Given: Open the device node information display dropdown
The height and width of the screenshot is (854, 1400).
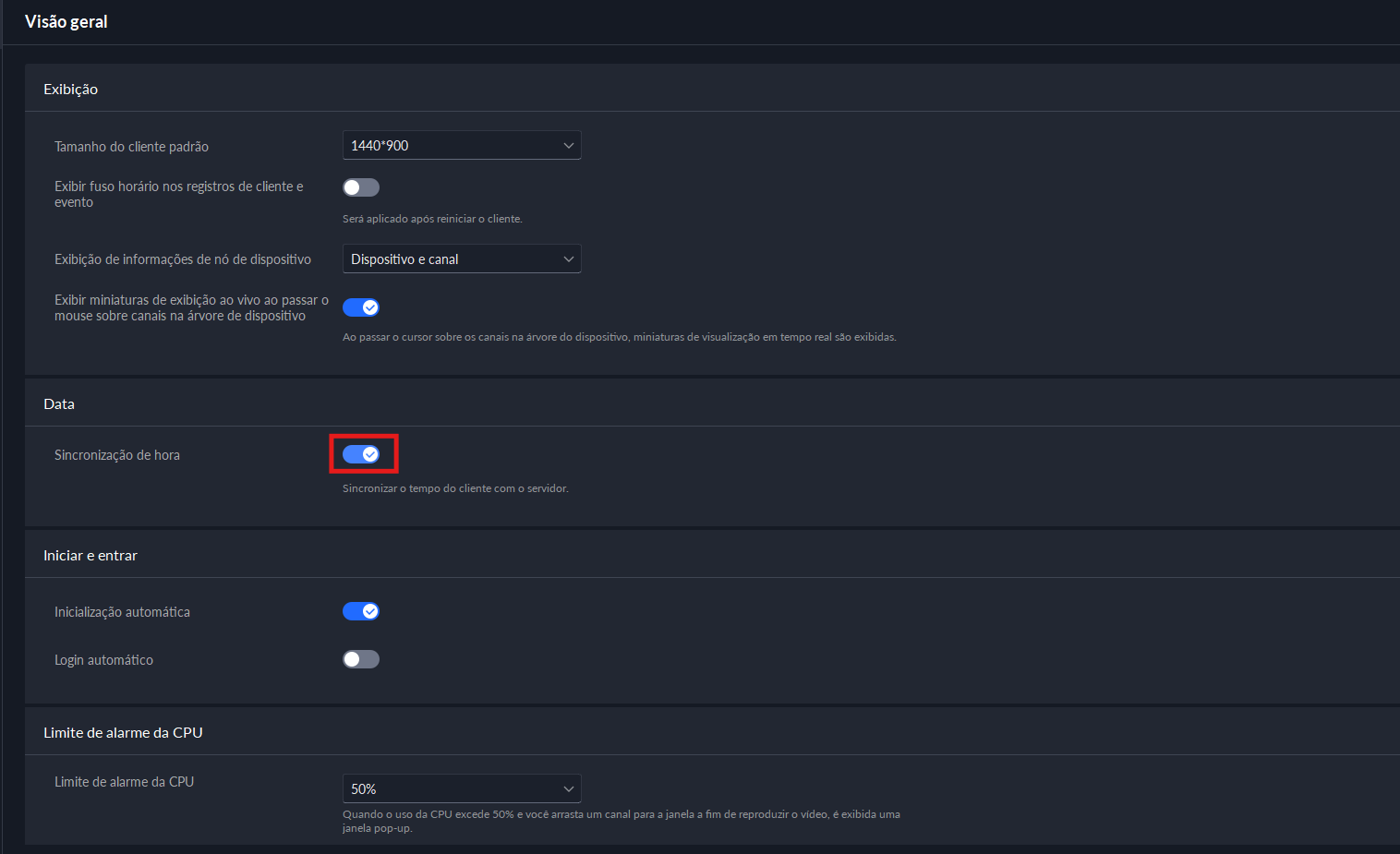Looking at the screenshot, I should coord(461,259).
